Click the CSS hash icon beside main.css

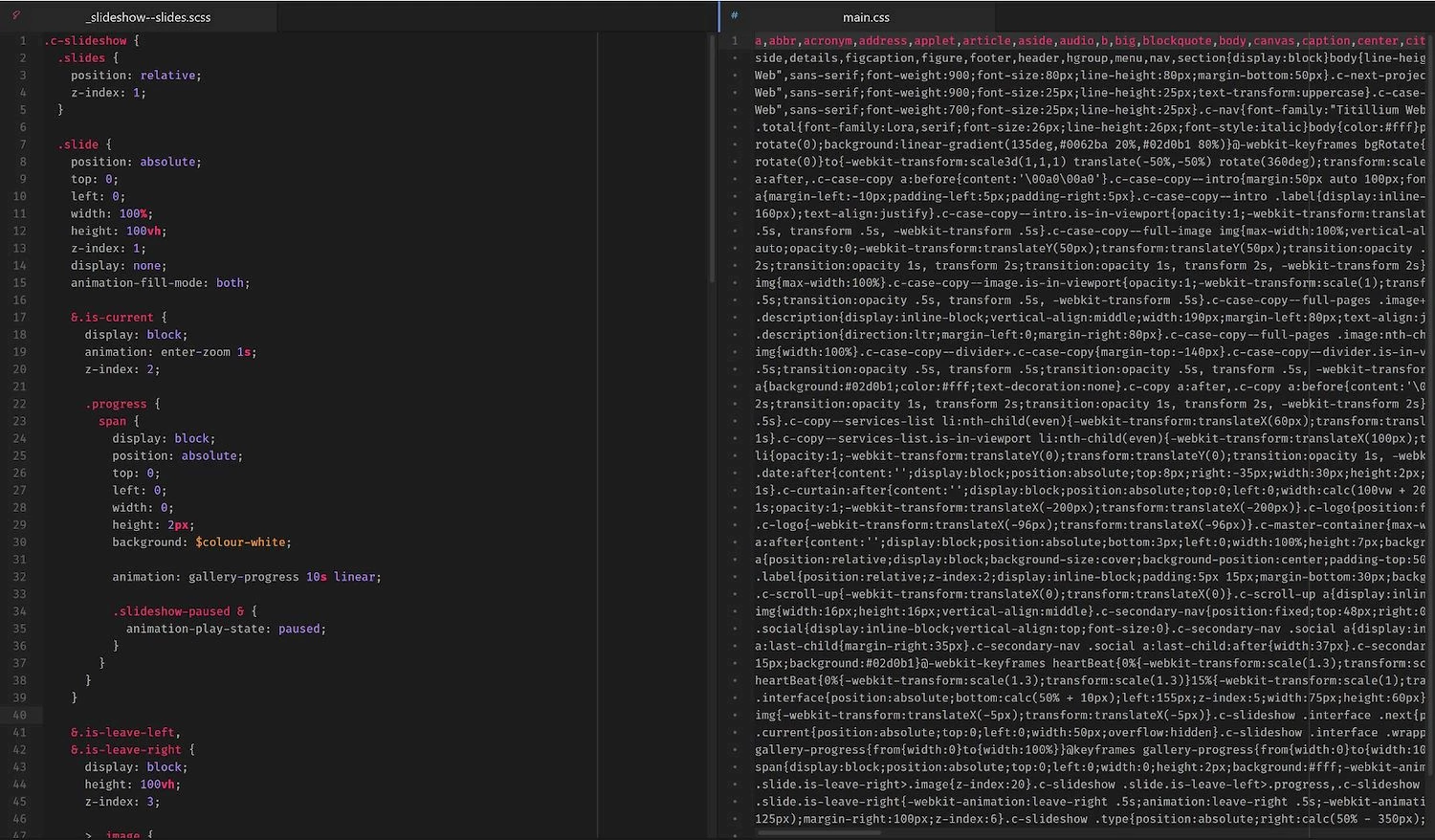pos(734,15)
